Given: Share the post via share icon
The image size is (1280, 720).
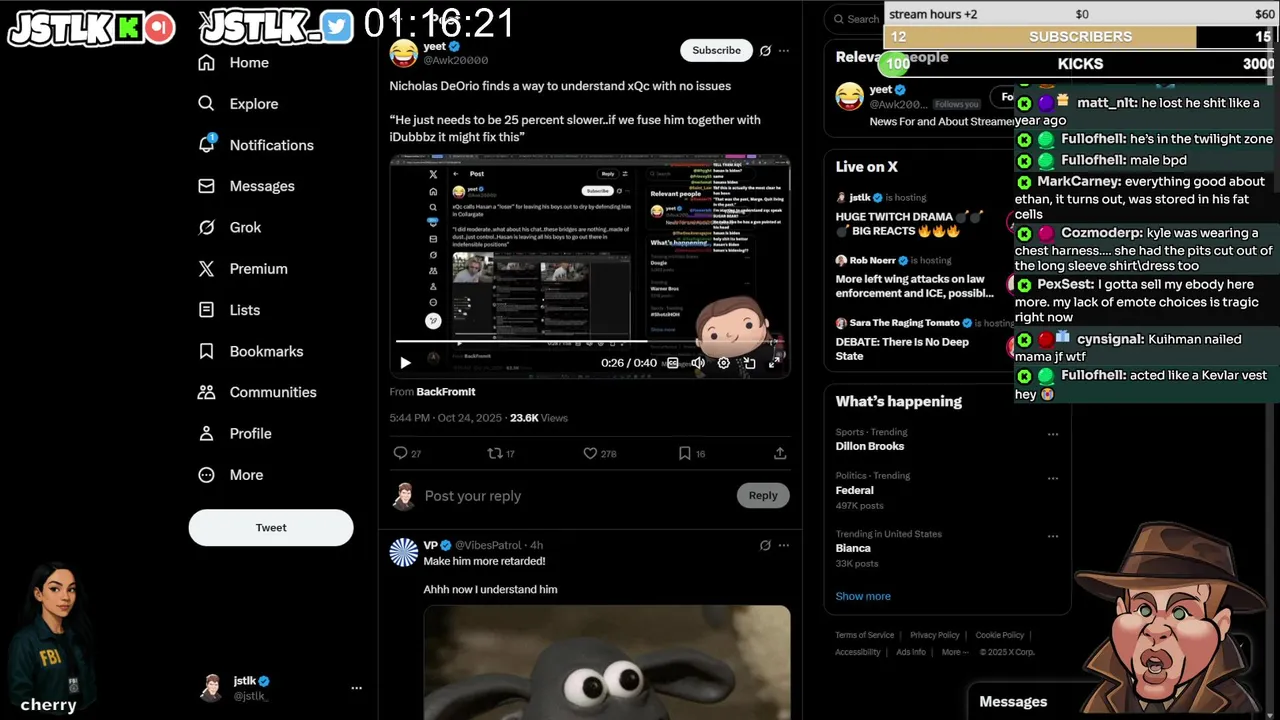Looking at the screenshot, I should [x=780, y=453].
